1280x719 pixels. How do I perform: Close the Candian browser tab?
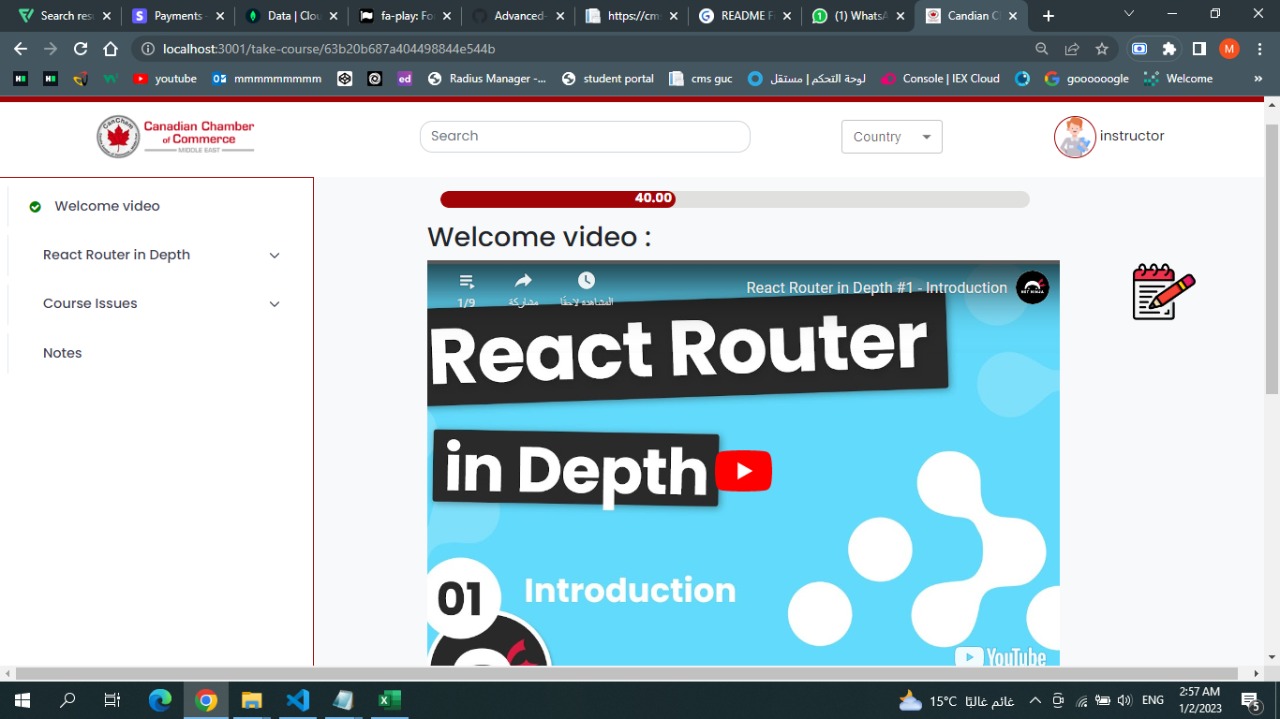(x=1013, y=16)
